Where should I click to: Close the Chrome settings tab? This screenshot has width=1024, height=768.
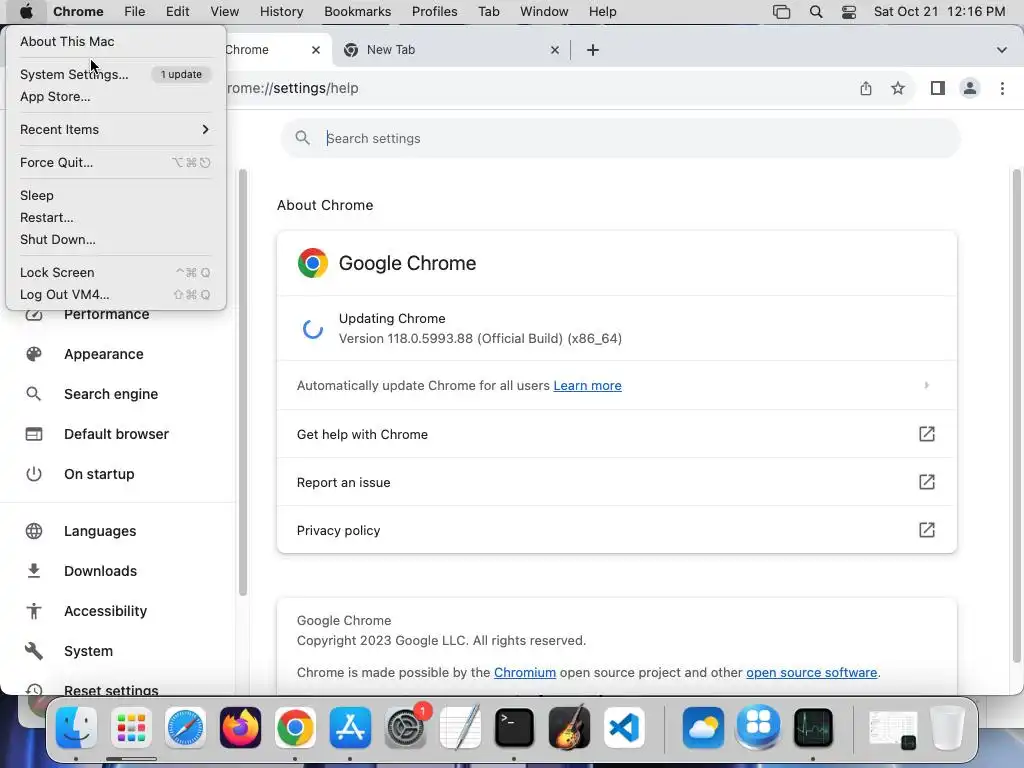coord(315,50)
